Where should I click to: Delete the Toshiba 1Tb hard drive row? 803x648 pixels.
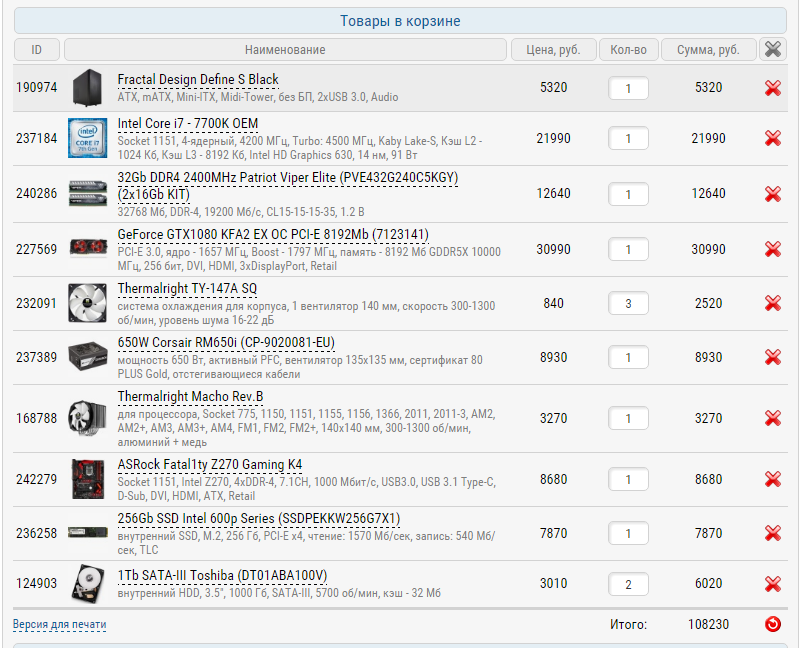[772, 584]
